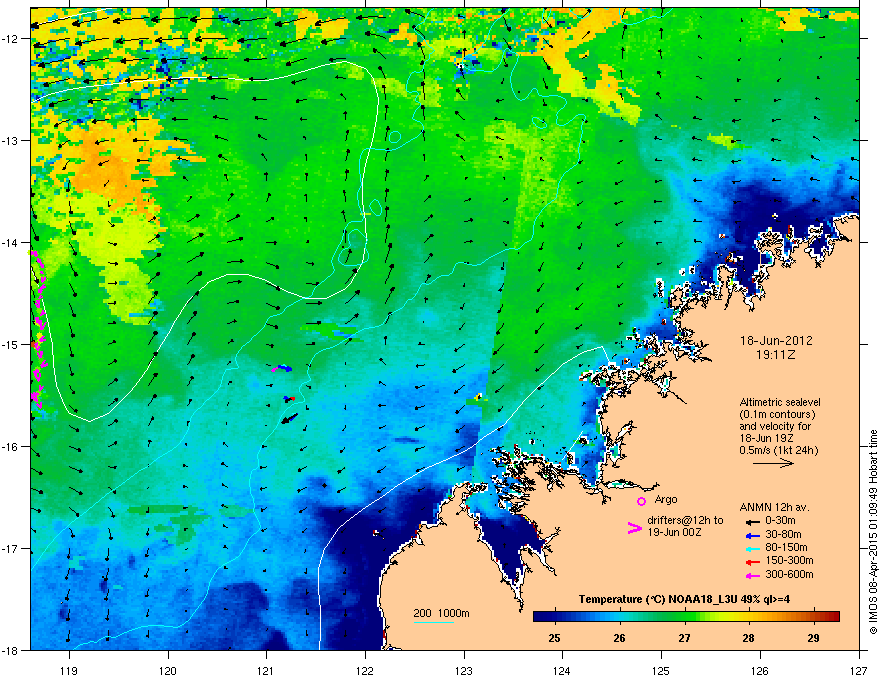Click the "0-30m" depth label

tap(780, 521)
